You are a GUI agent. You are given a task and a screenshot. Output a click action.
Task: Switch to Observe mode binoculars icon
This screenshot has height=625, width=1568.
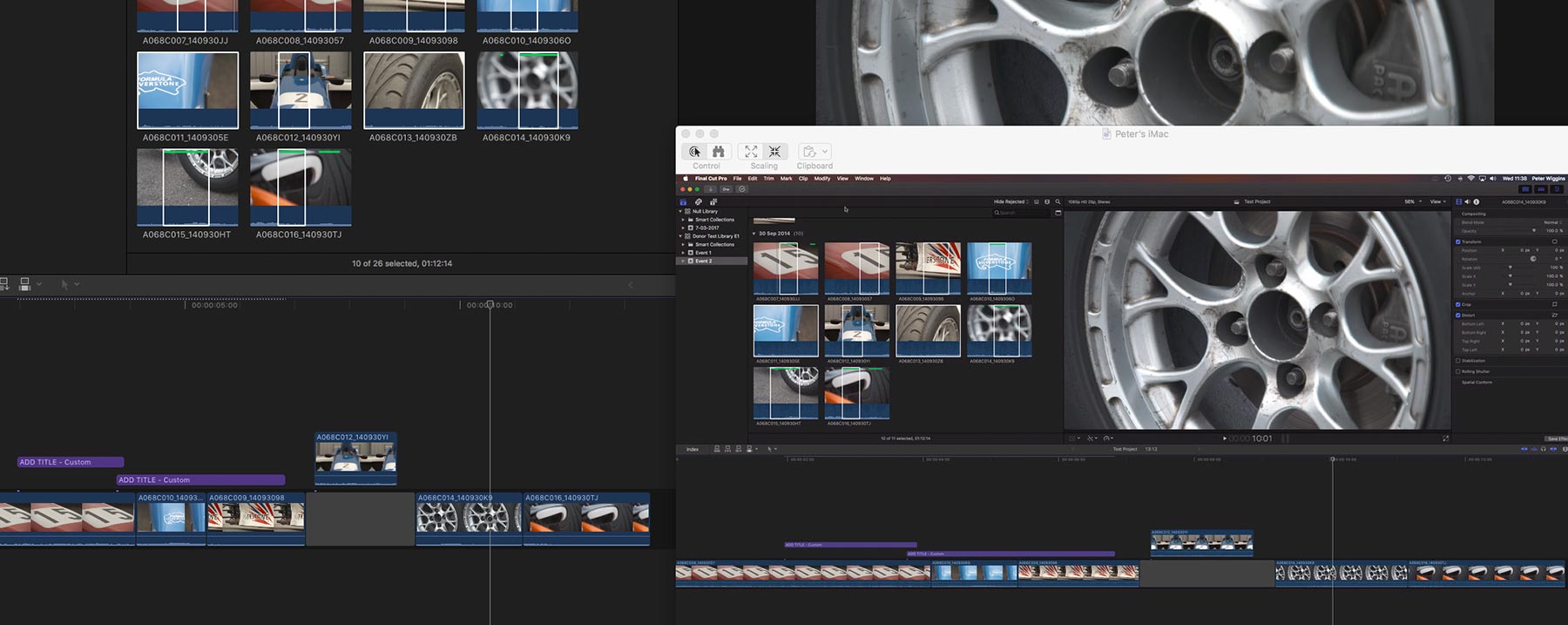[718, 152]
